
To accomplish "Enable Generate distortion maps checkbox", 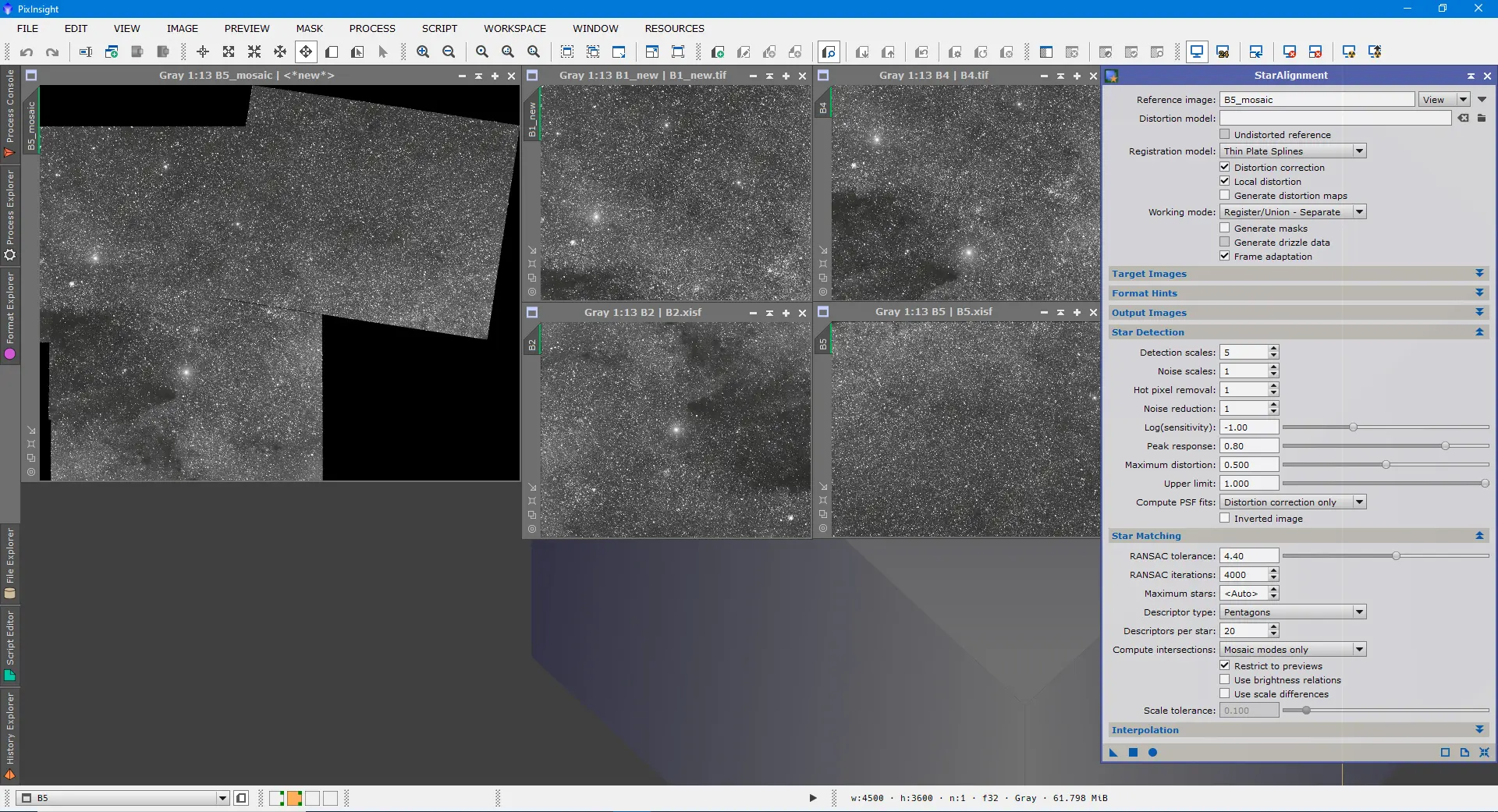I will [x=1225, y=195].
